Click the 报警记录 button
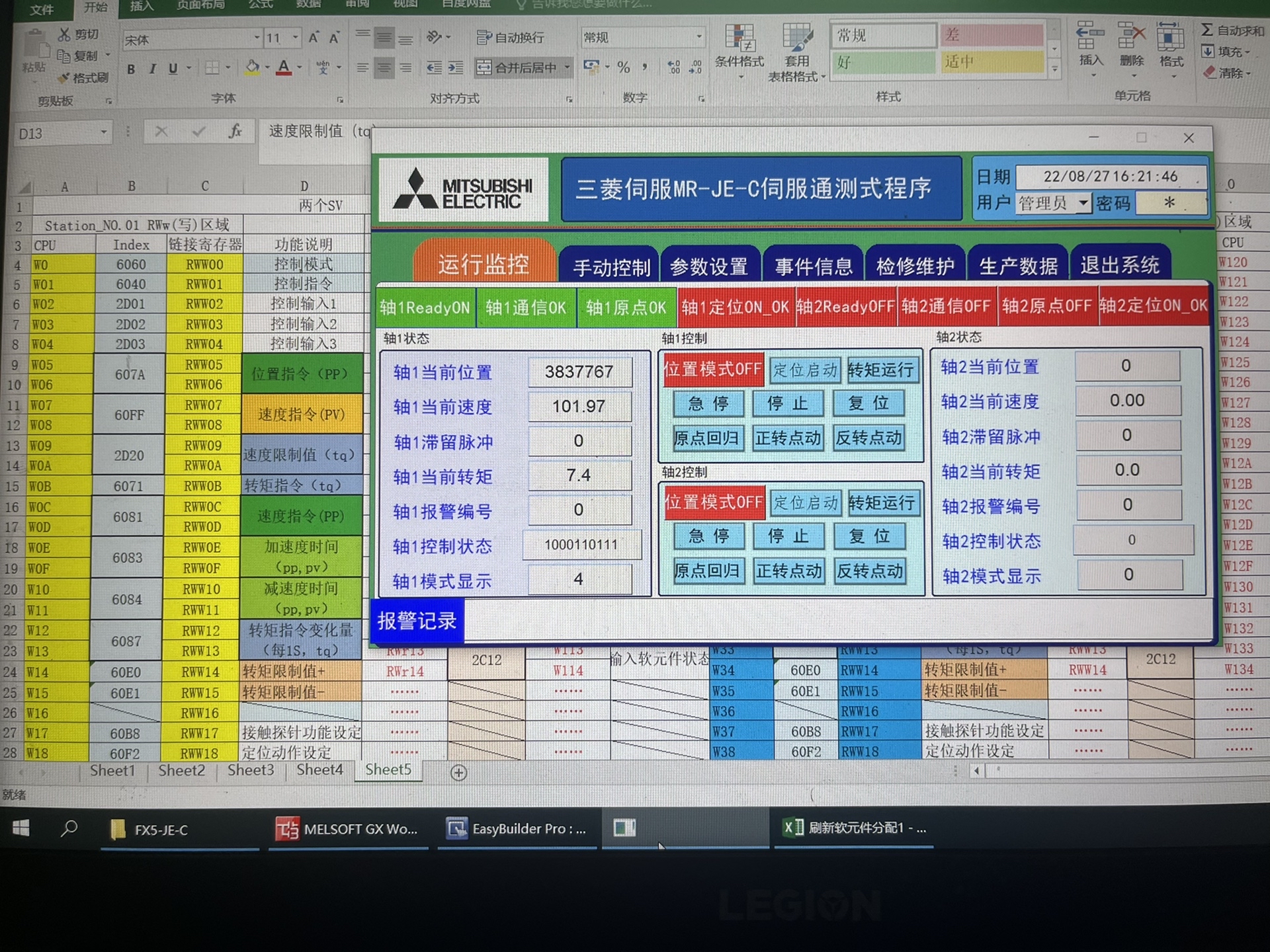Image resolution: width=1270 pixels, height=952 pixels. coord(417,621)
